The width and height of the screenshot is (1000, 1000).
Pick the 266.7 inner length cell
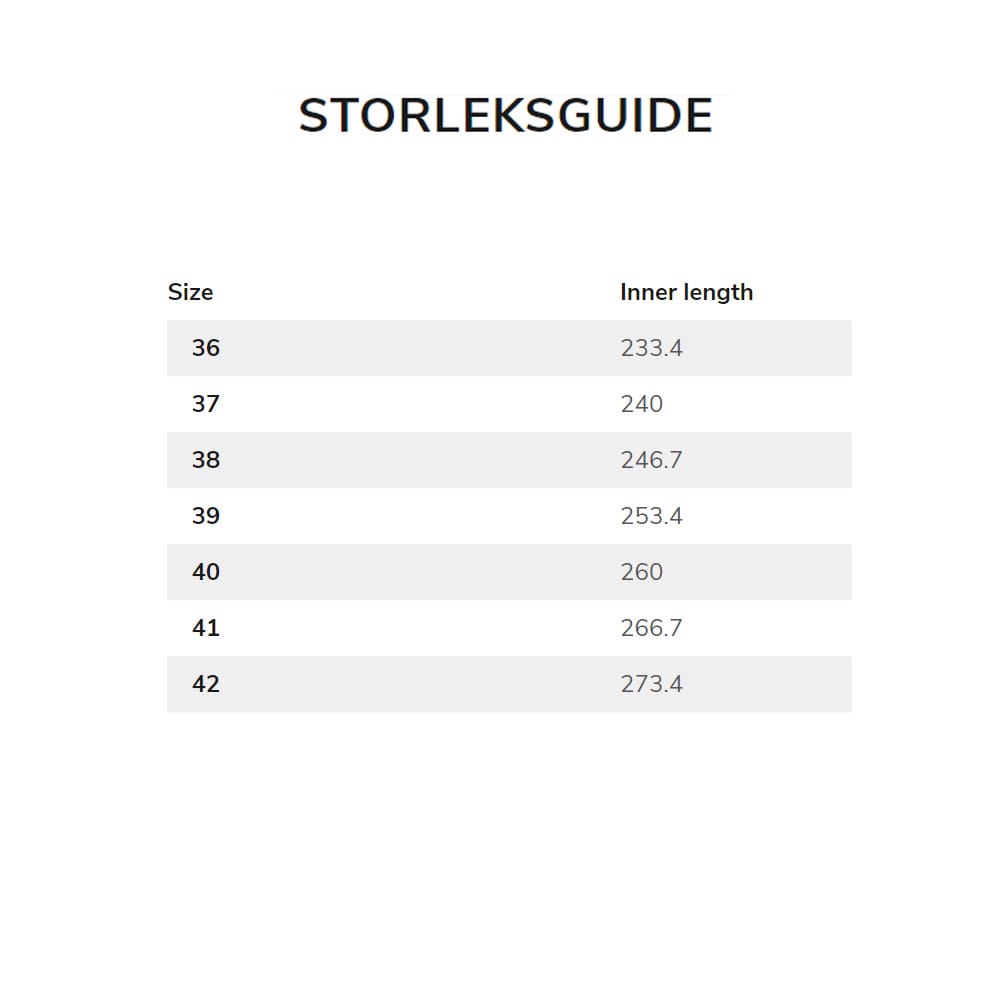coord(651,628)
